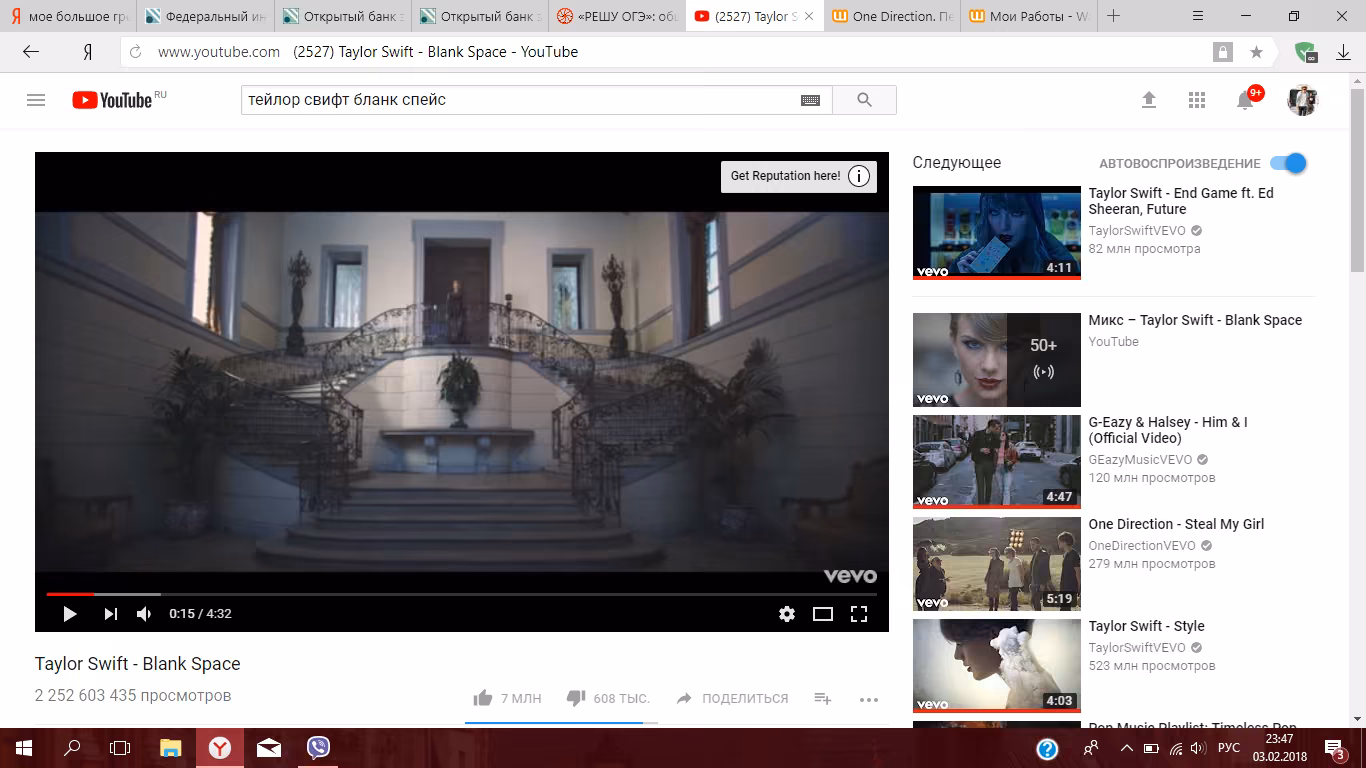Close the Taylor Swift YouTube tab
Image resolution: width=1366 pixels, height=768 pixels.
point(809,16)
